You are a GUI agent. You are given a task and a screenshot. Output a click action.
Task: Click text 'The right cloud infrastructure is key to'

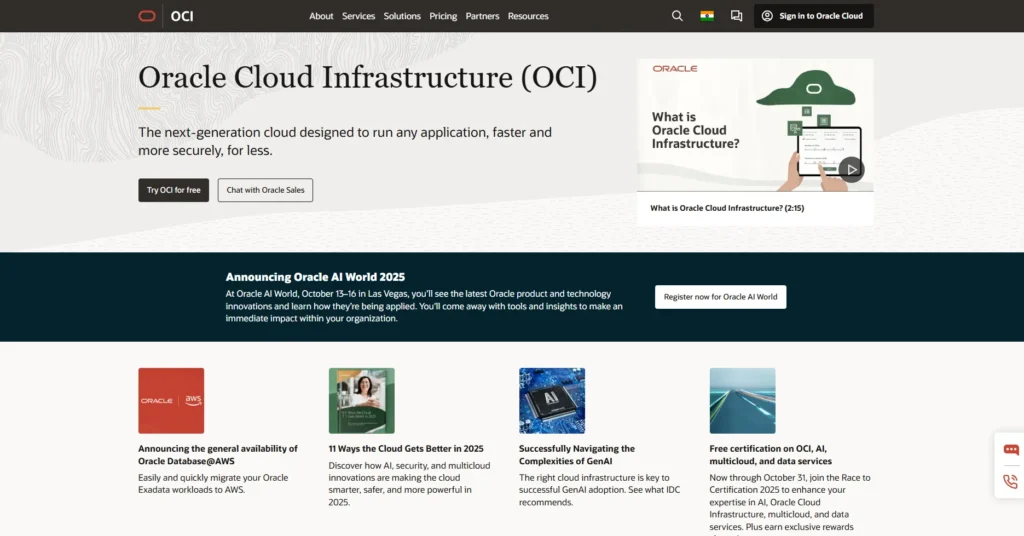[594, 478]
